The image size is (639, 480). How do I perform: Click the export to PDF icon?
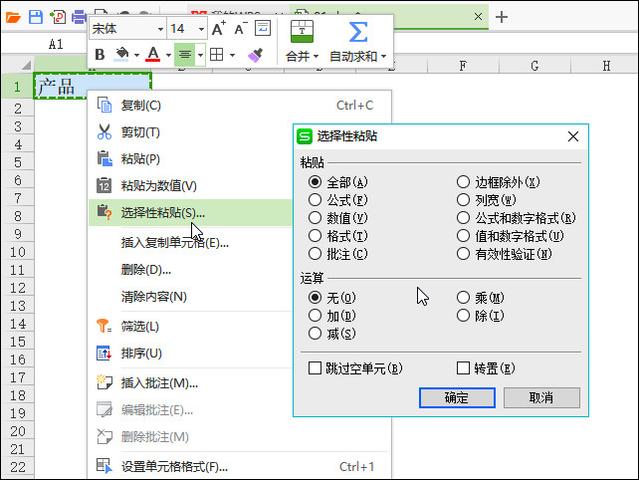[x=58, y=17]
